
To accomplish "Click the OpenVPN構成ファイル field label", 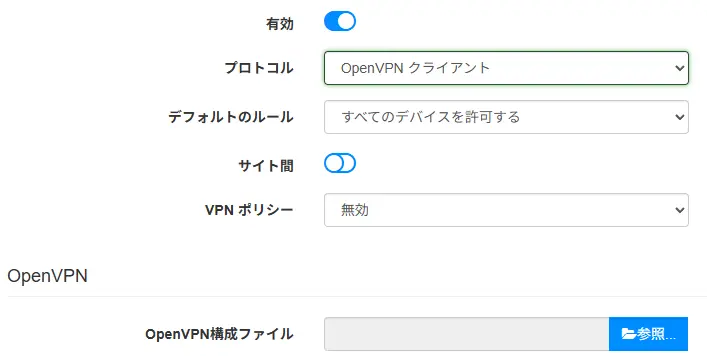I will coord(219,334).
